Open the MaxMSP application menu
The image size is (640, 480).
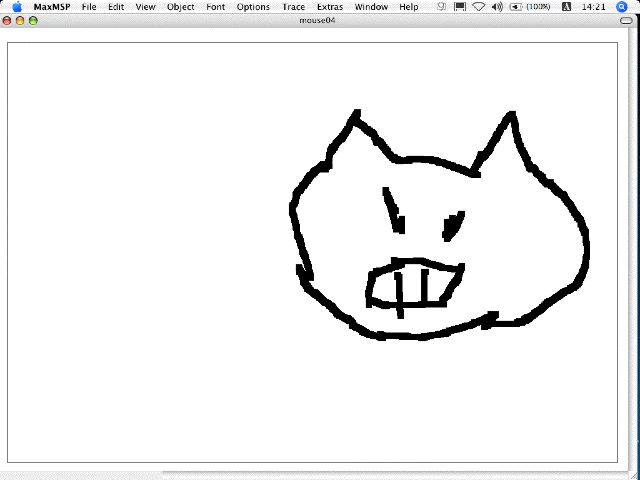pos(52,7)
